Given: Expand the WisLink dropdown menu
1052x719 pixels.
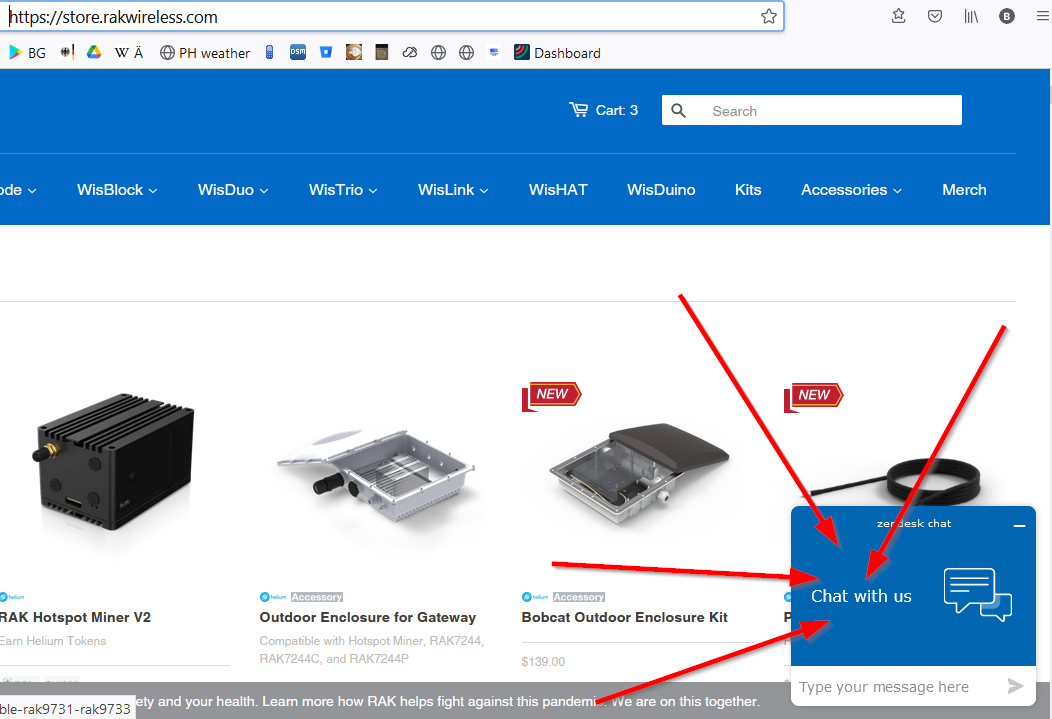Looking at the screenshot, I should (453, 190).
